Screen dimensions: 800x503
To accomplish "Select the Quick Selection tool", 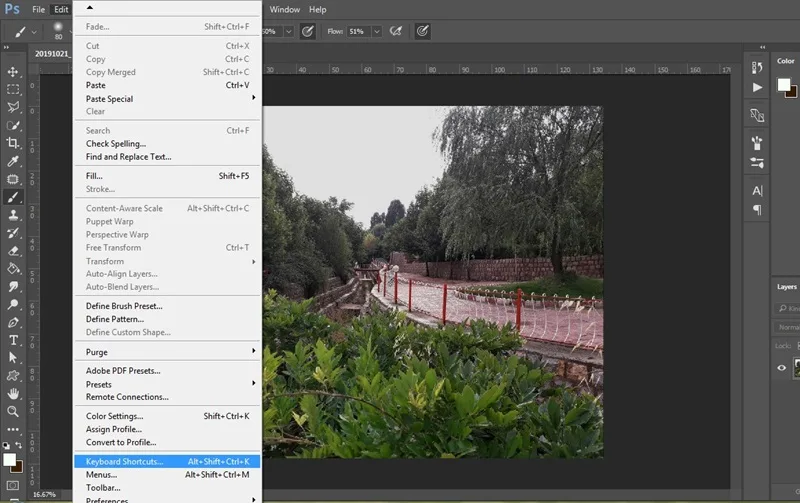I will click(x=13, y=125).
